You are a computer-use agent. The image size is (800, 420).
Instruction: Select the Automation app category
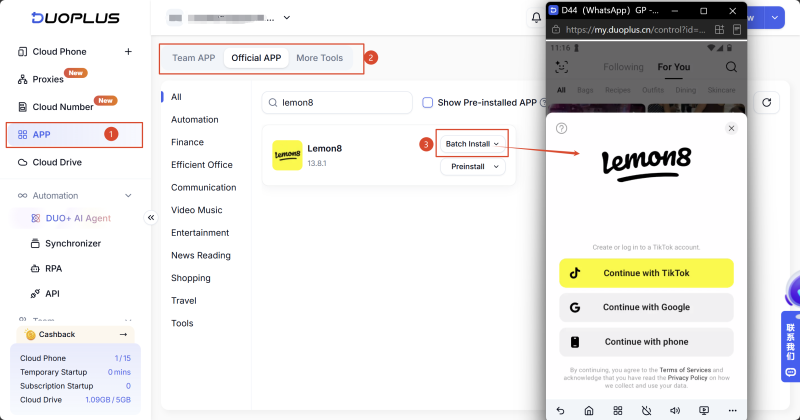[x=194, y=119]
